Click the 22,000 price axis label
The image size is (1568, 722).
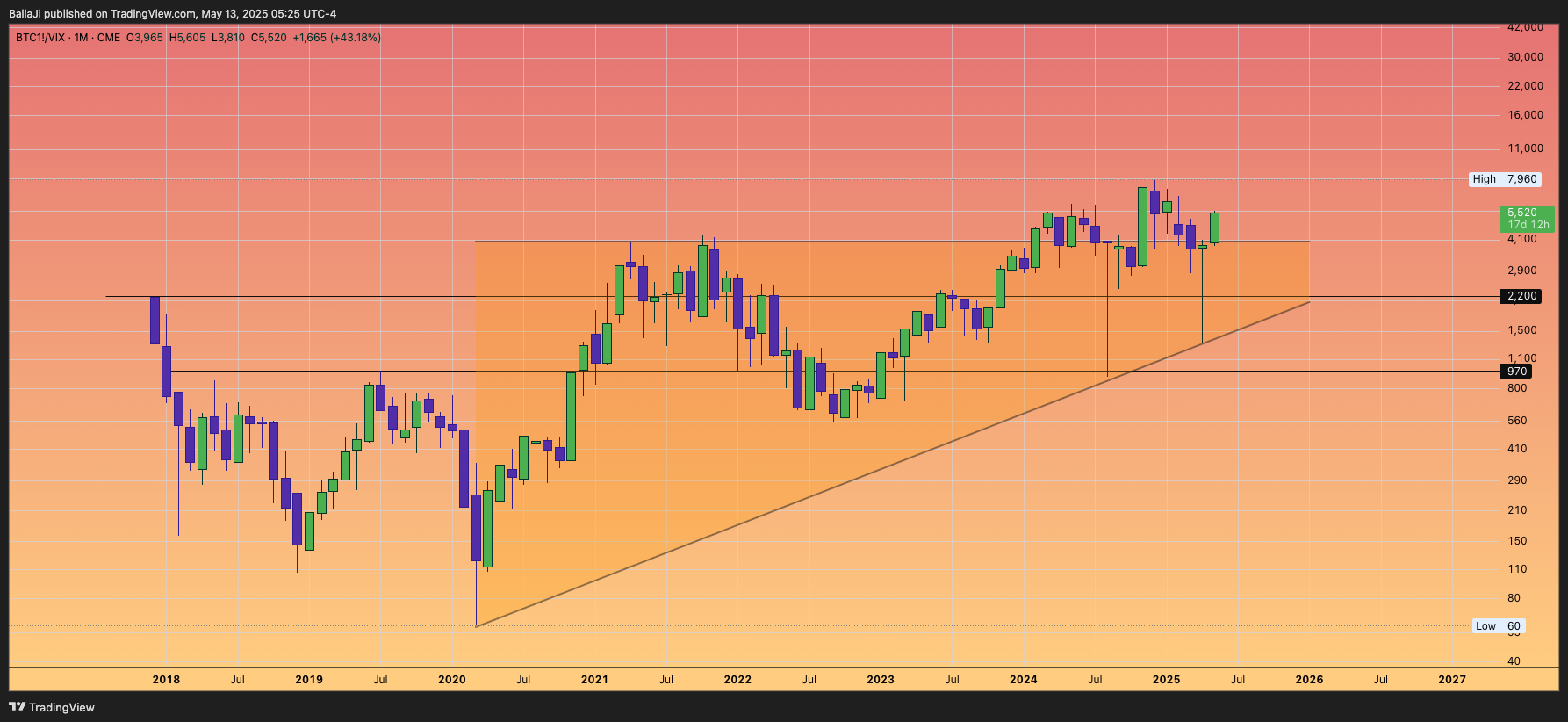1525,86
